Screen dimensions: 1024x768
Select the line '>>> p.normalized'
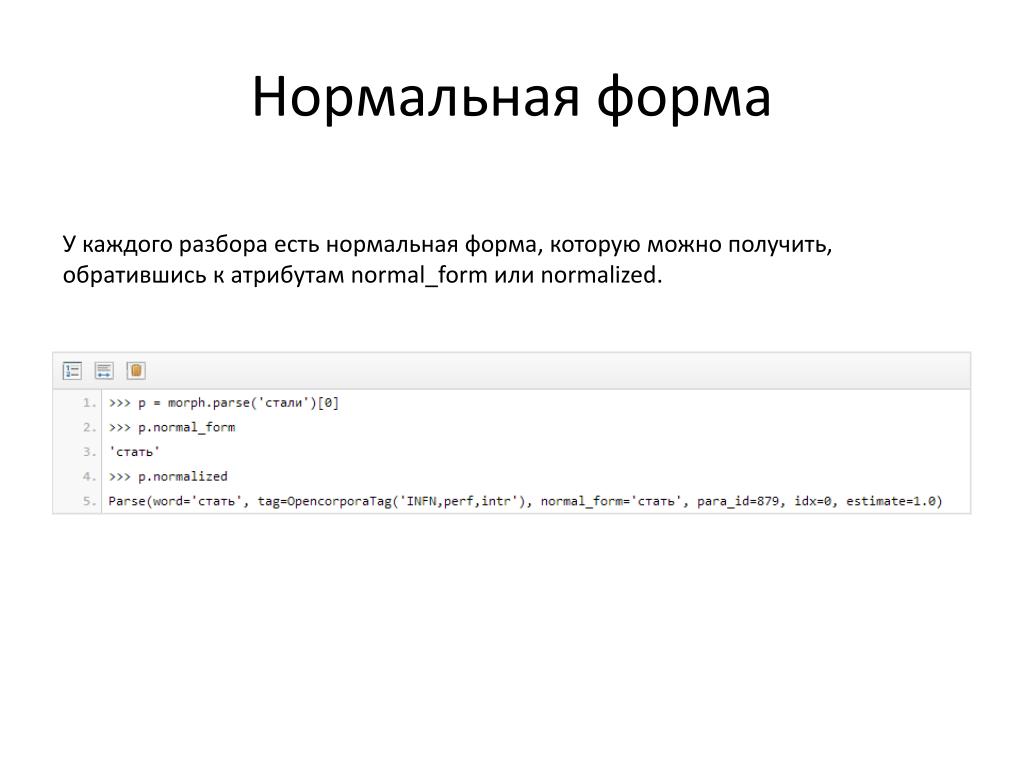168,477
